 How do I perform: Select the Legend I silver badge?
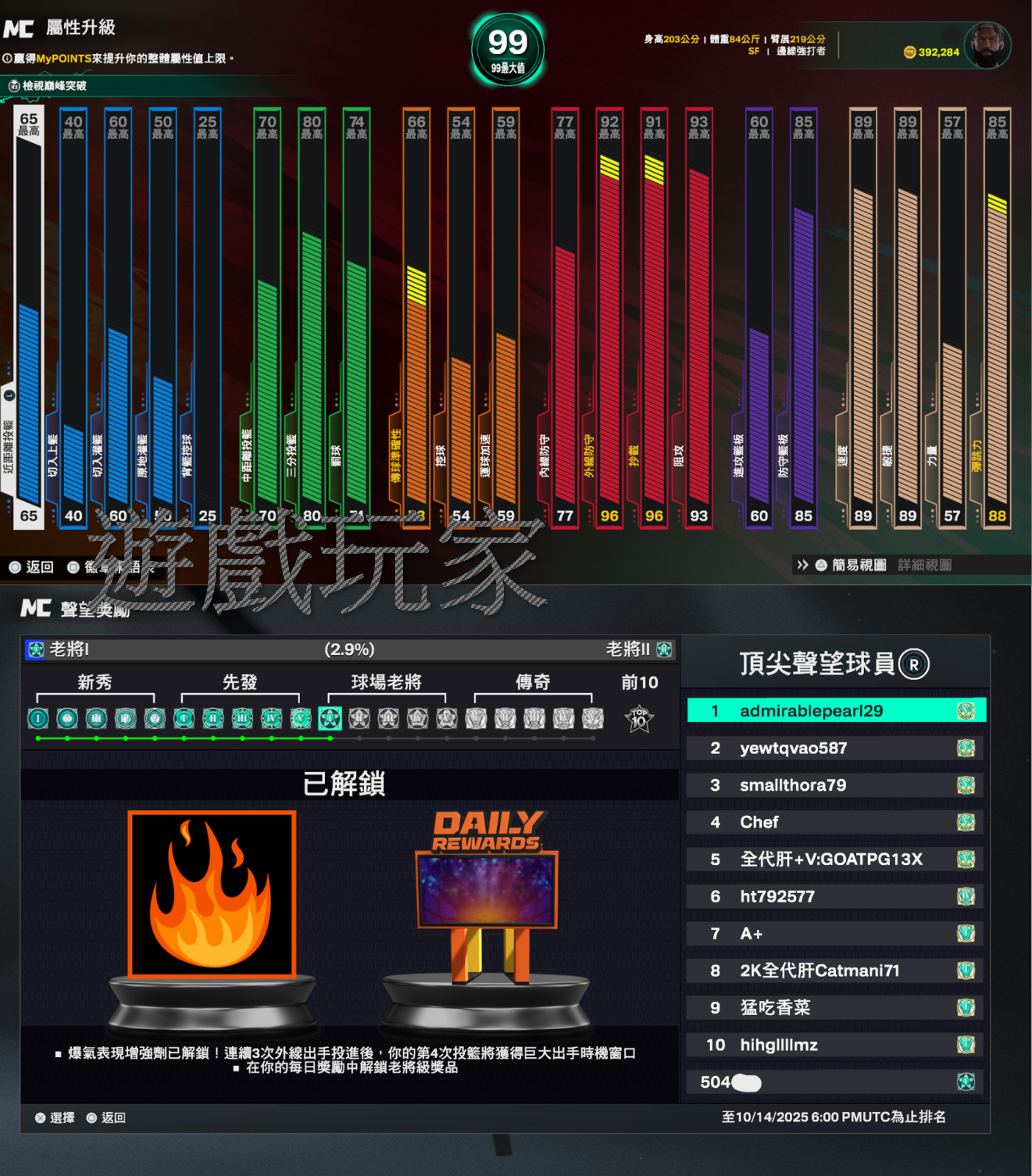pos(476,718)
